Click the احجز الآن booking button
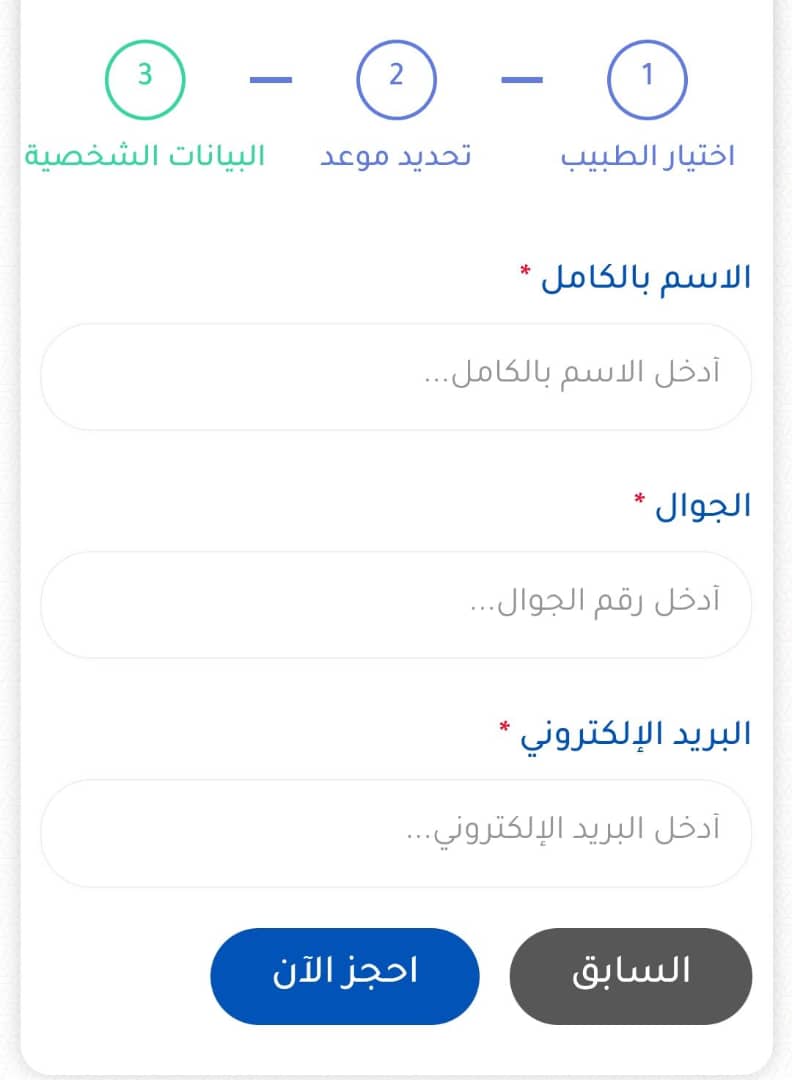 (x=344, y=976)
